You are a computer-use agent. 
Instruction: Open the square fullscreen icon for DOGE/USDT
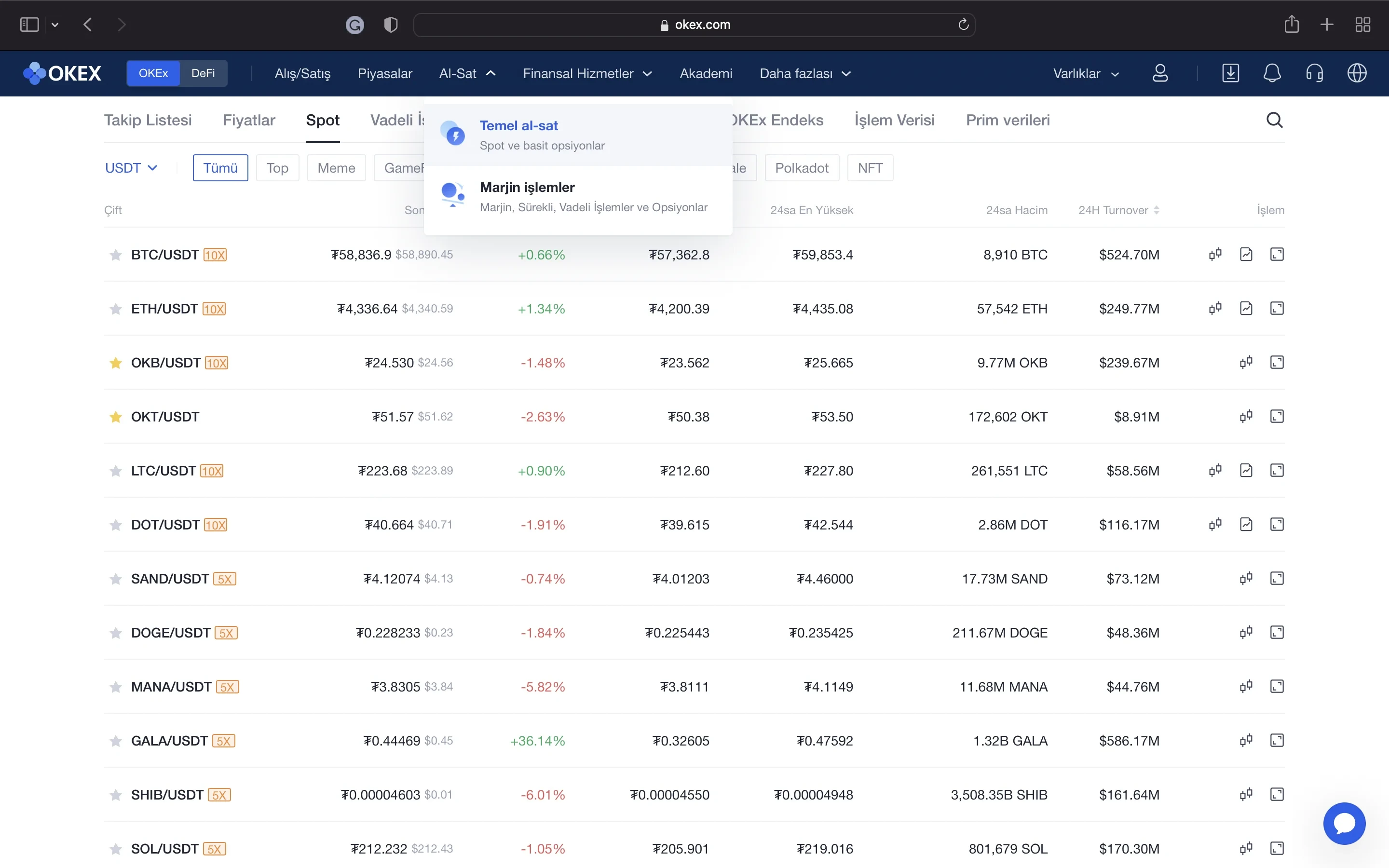(x=1277, y=632)
